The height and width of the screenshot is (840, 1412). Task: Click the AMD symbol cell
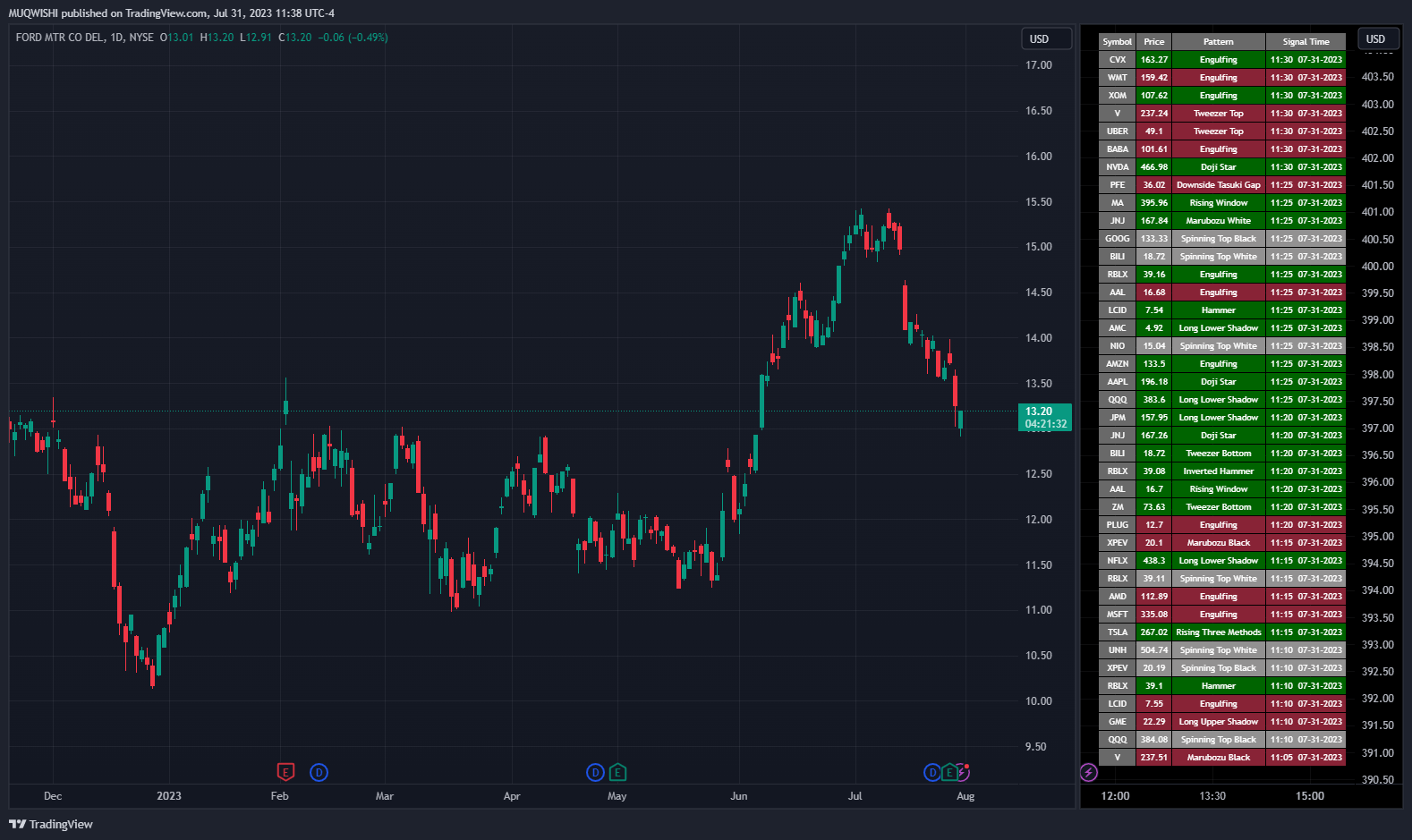pyautogui.click(x=1118, y=597)
